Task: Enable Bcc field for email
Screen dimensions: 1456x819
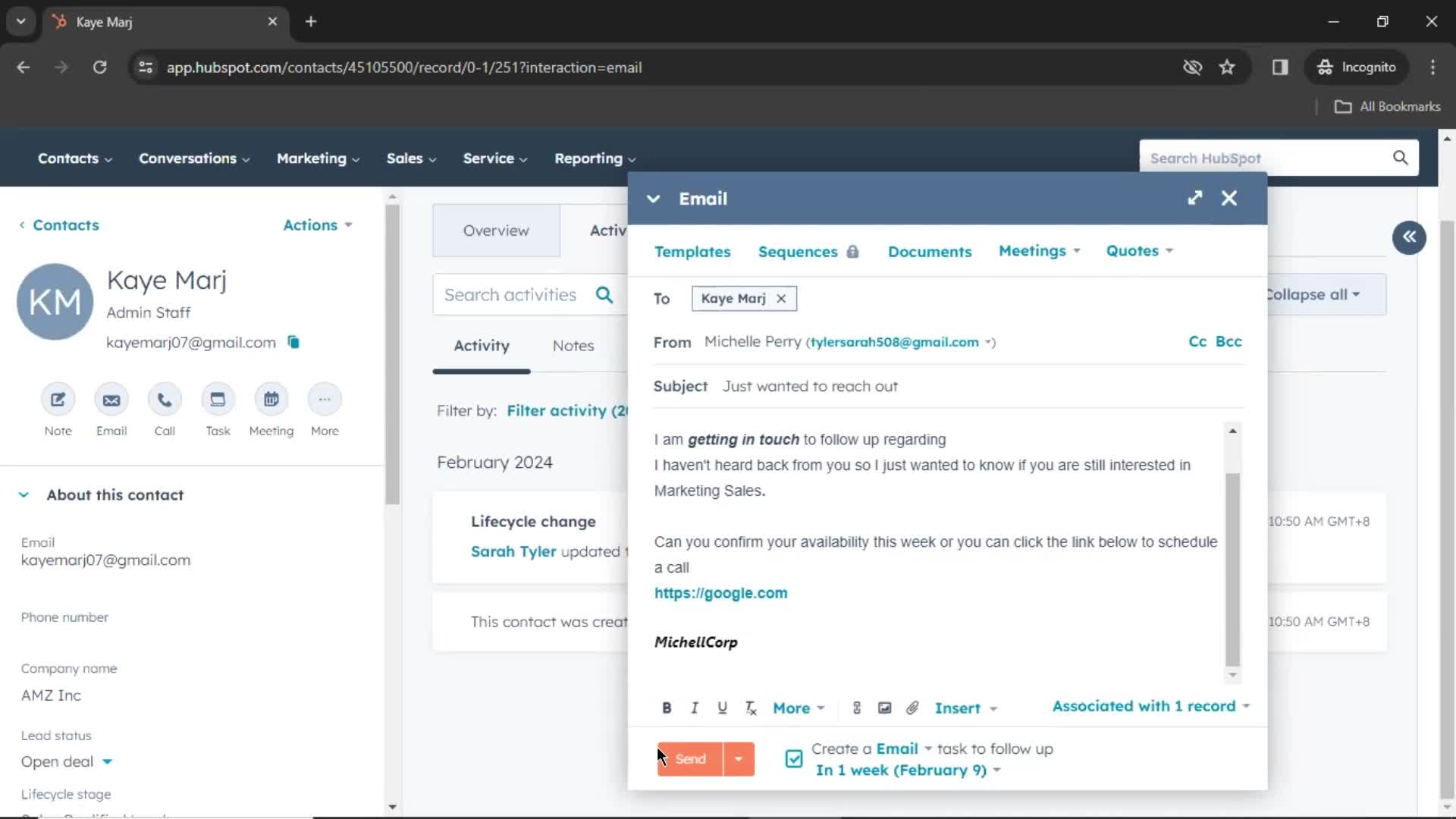Action: pyautogui.click(x=1229, y=341)
